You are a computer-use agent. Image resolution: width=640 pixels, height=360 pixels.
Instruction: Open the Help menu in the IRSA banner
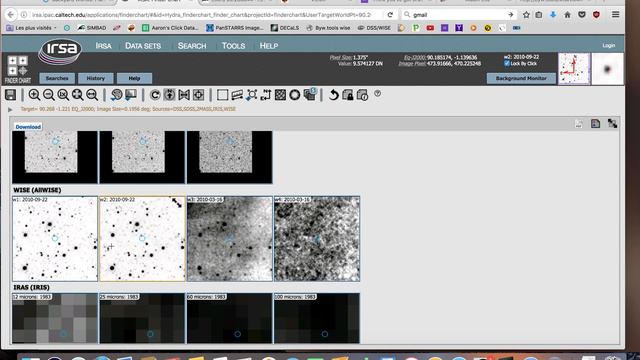click(269, 46)
